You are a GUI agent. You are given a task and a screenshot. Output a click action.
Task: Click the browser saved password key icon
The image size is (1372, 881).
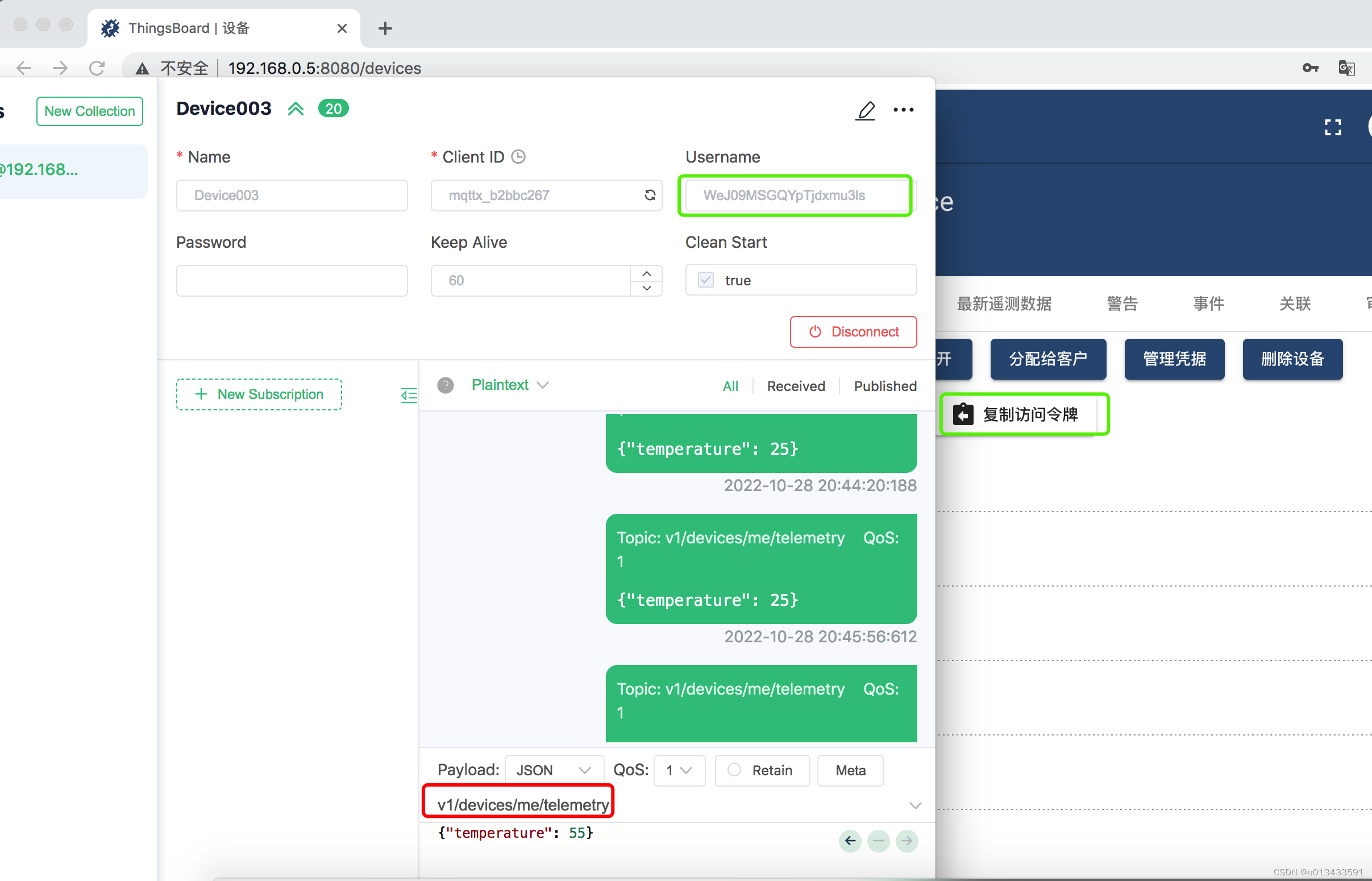1310,68
